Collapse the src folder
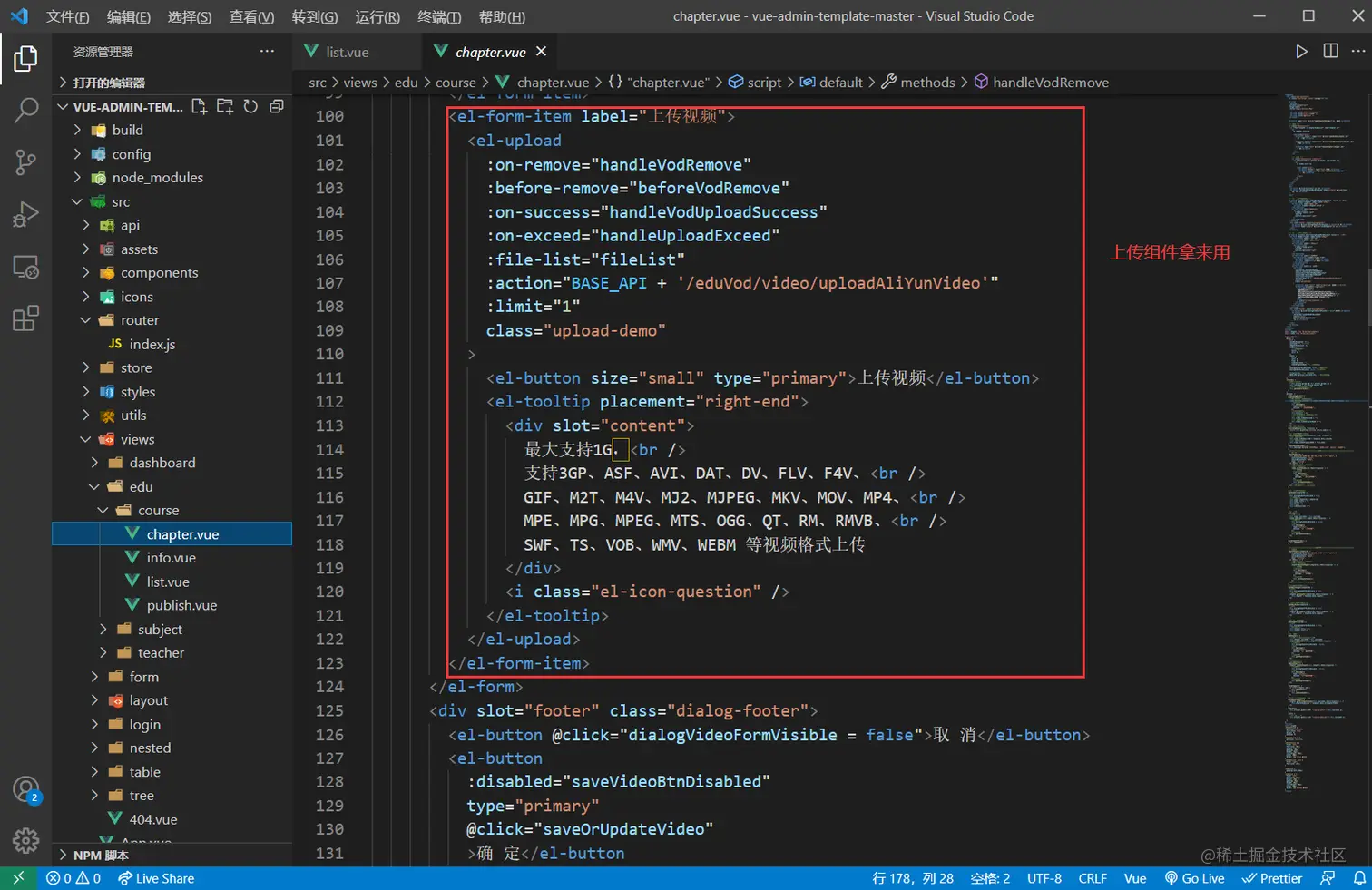Viewport: 1372px width, 890px height. (x=172, y=201)
